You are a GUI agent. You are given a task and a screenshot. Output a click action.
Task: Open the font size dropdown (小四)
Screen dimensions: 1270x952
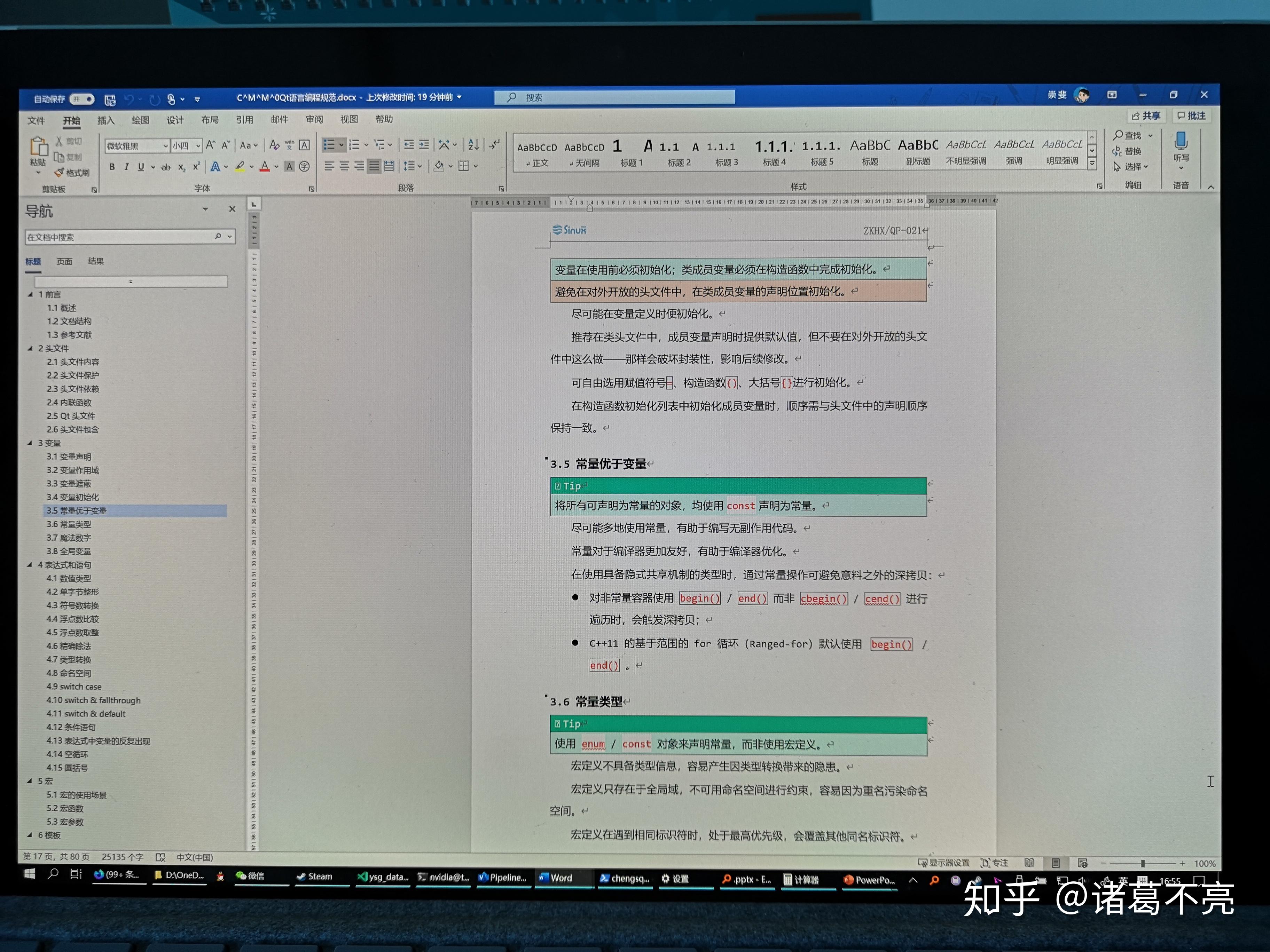[198, 146]
